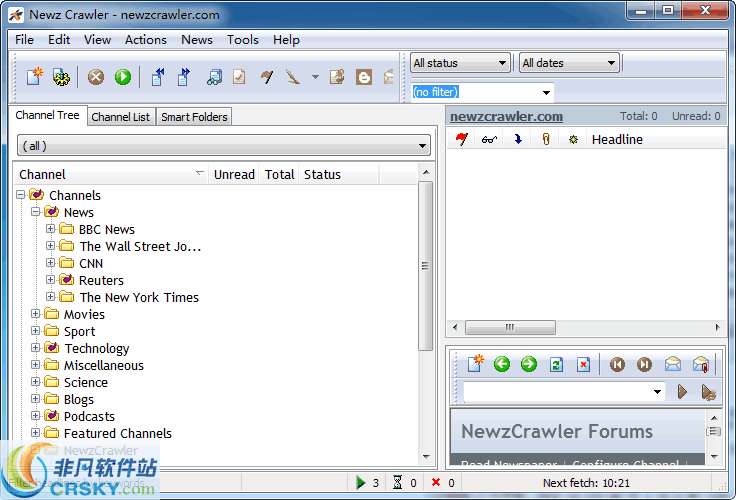The width and height of the screenshot is (736, 500).
Task: Open the (all) channel group dropdown
Action: 224,146
